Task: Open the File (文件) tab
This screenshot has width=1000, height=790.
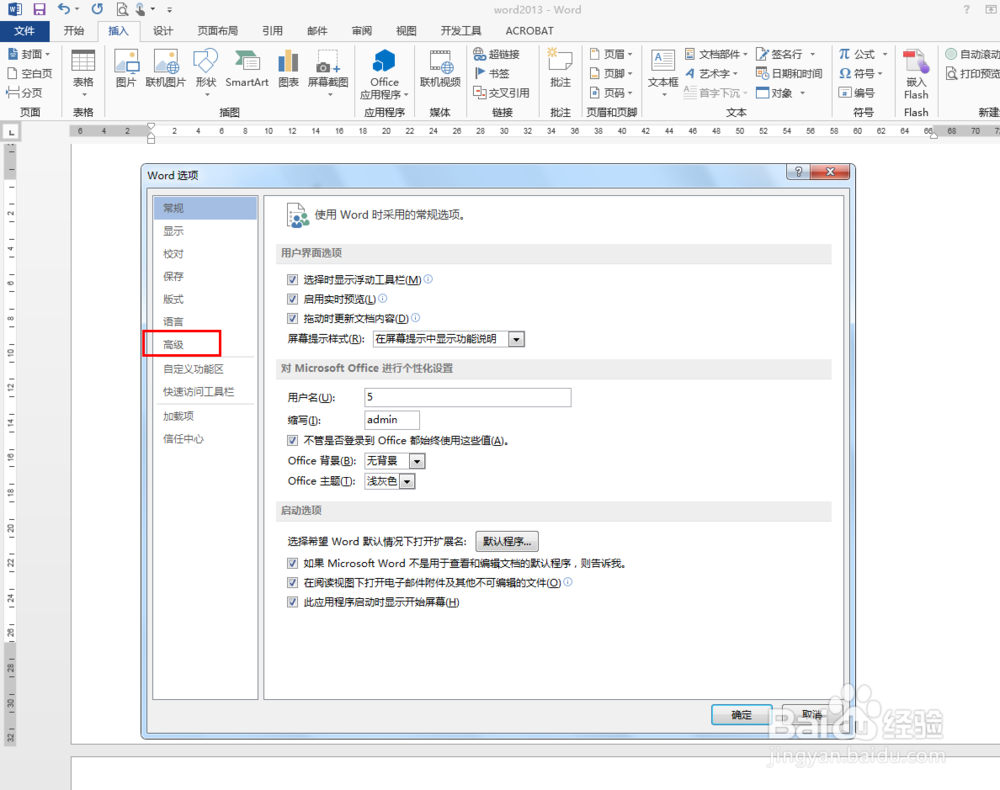Action: point(24,31)
